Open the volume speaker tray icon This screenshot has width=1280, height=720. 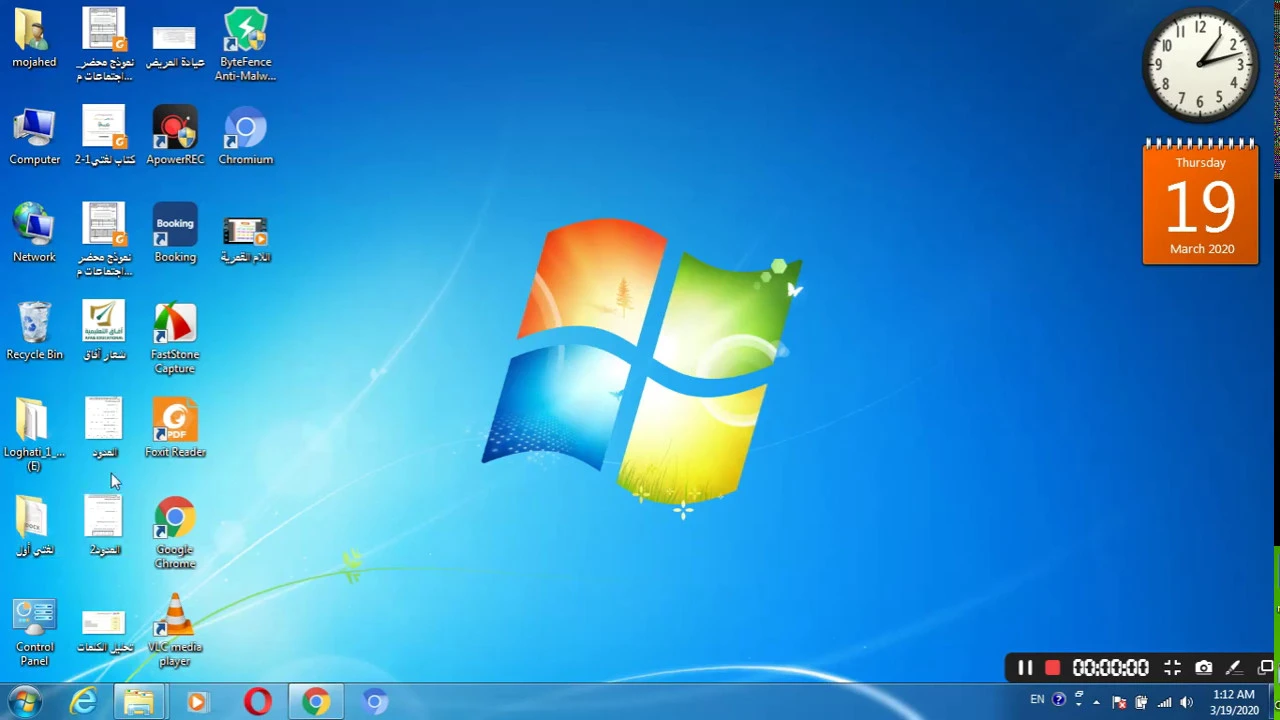coord(1187,702)
